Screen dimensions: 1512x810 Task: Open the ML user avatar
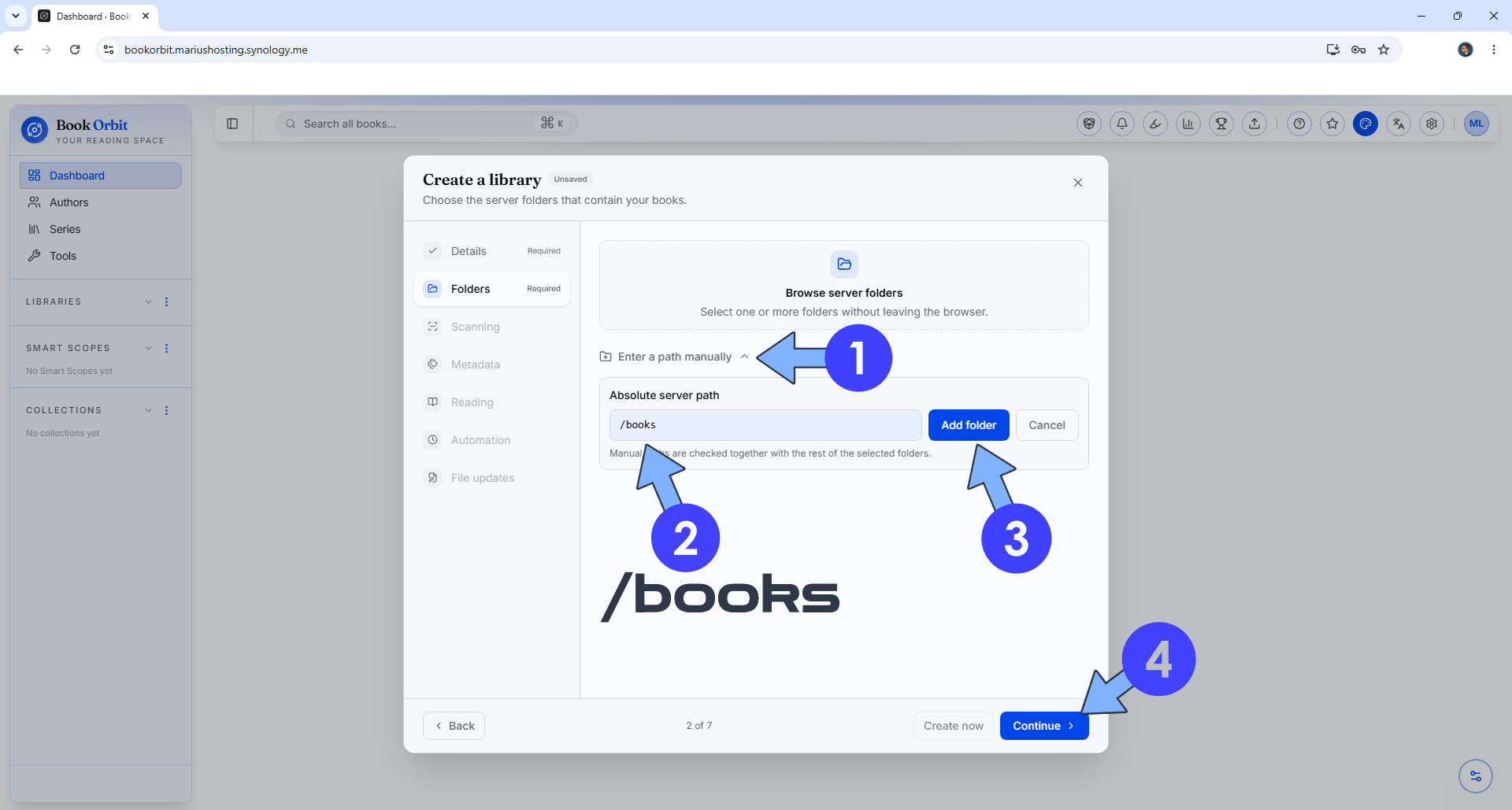pos(1477,124)
